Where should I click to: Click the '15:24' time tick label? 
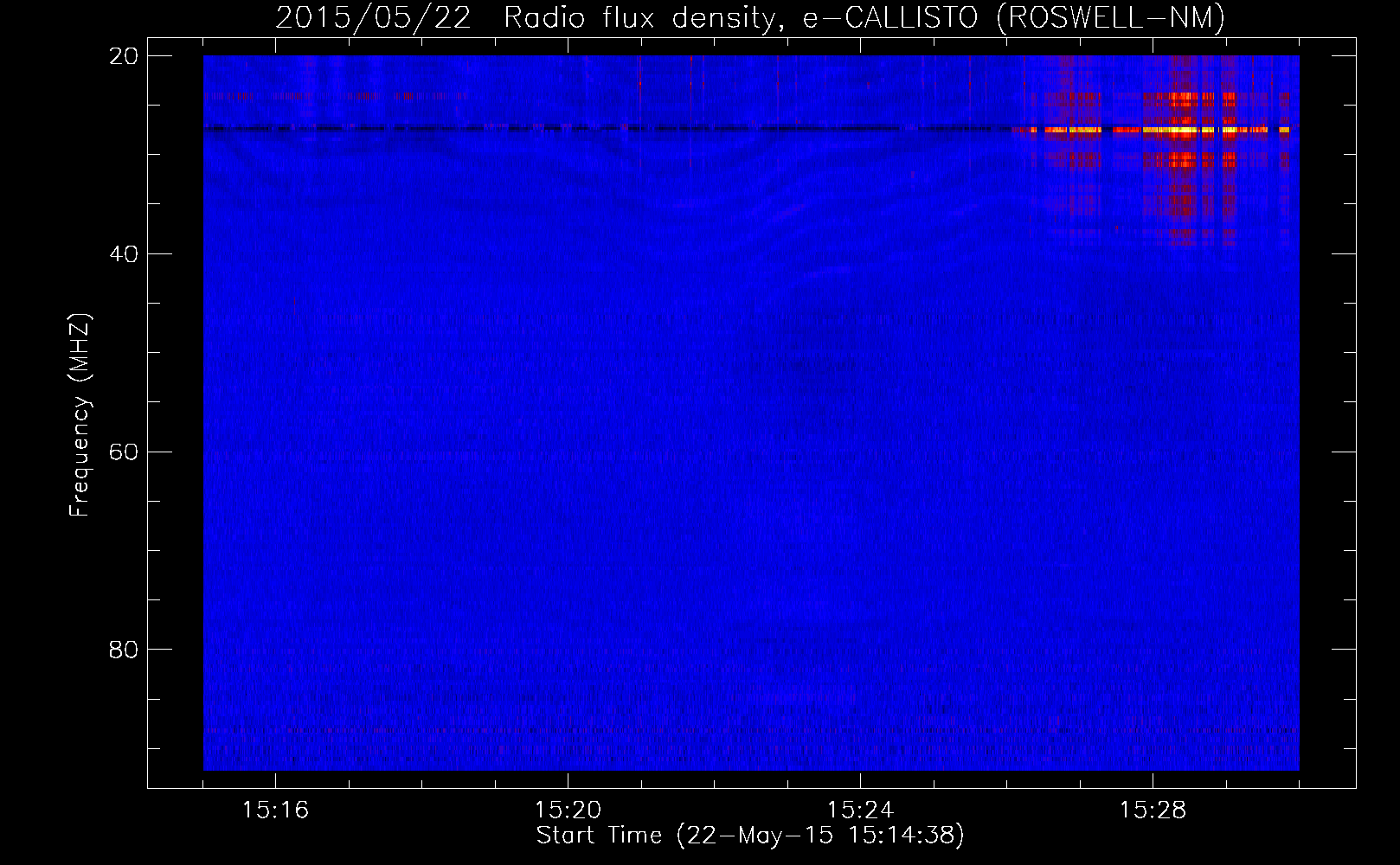tap(860, 811)
